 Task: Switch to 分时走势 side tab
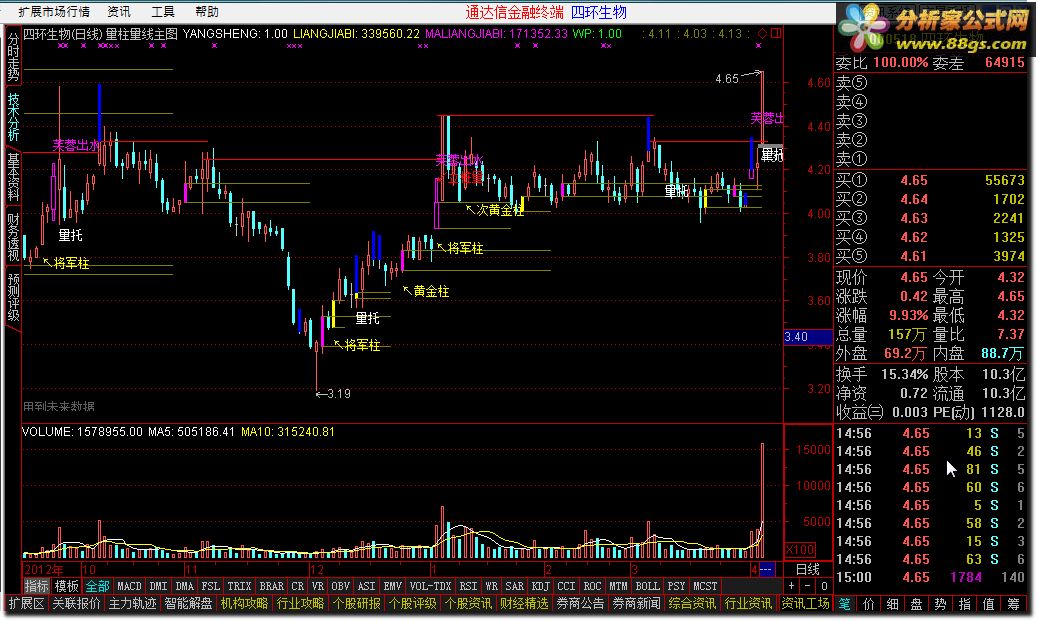pyautogui.click(x=13, y=56)
